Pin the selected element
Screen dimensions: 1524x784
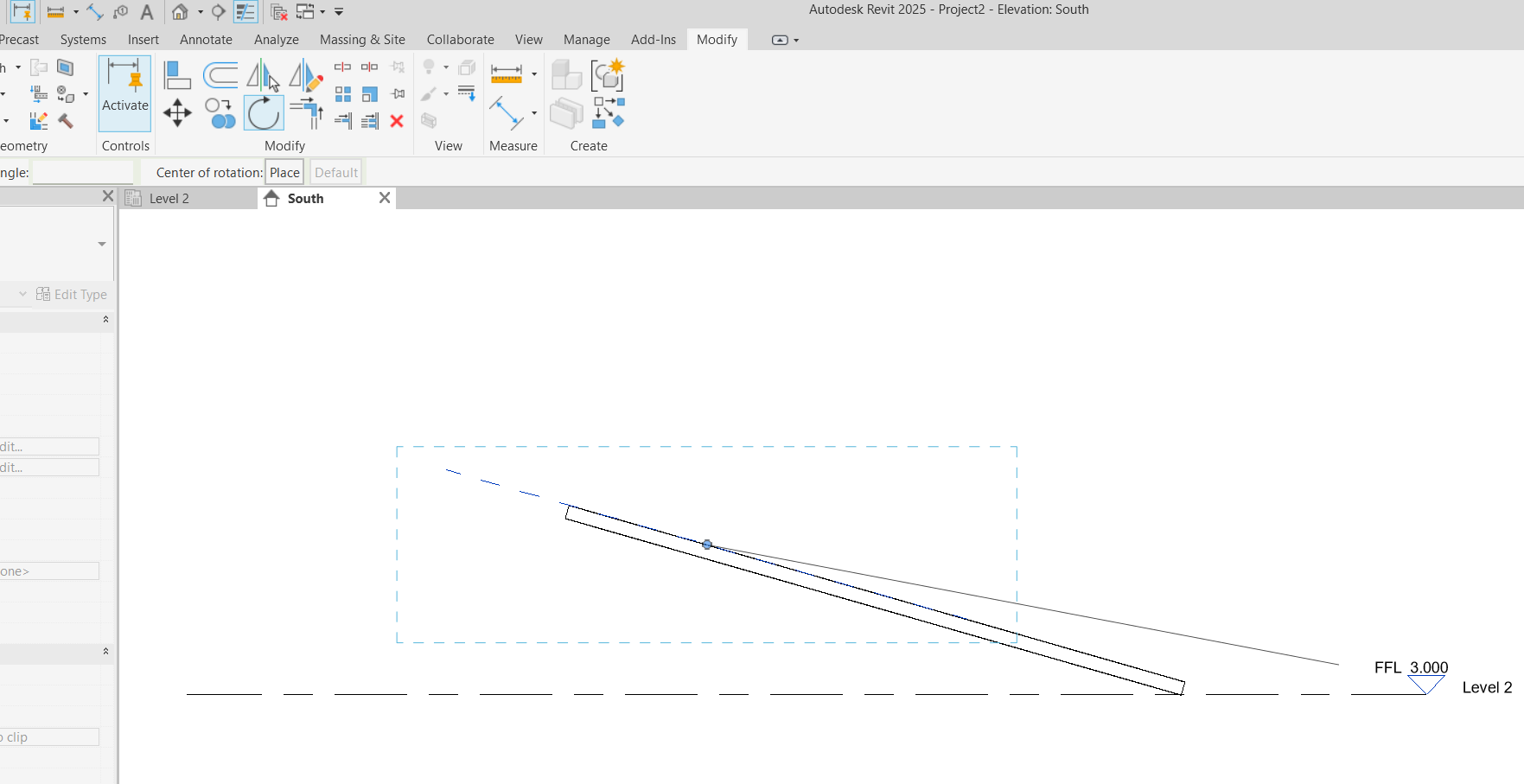(x=397, y=93)
